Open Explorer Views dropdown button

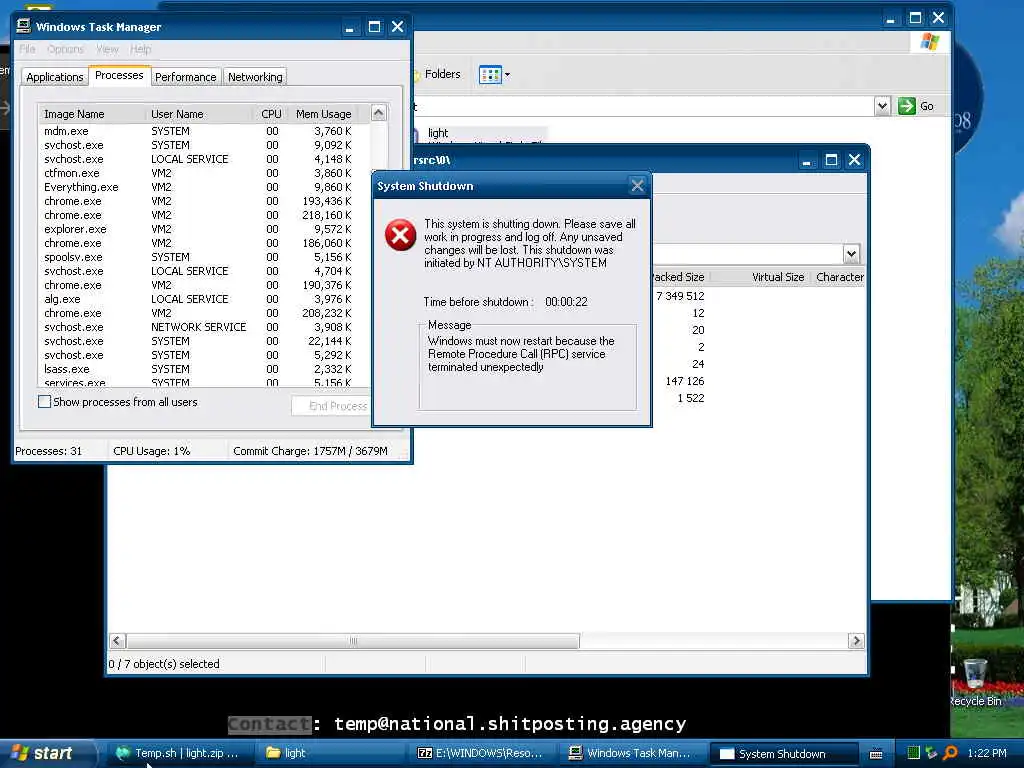tap(494, 74)
